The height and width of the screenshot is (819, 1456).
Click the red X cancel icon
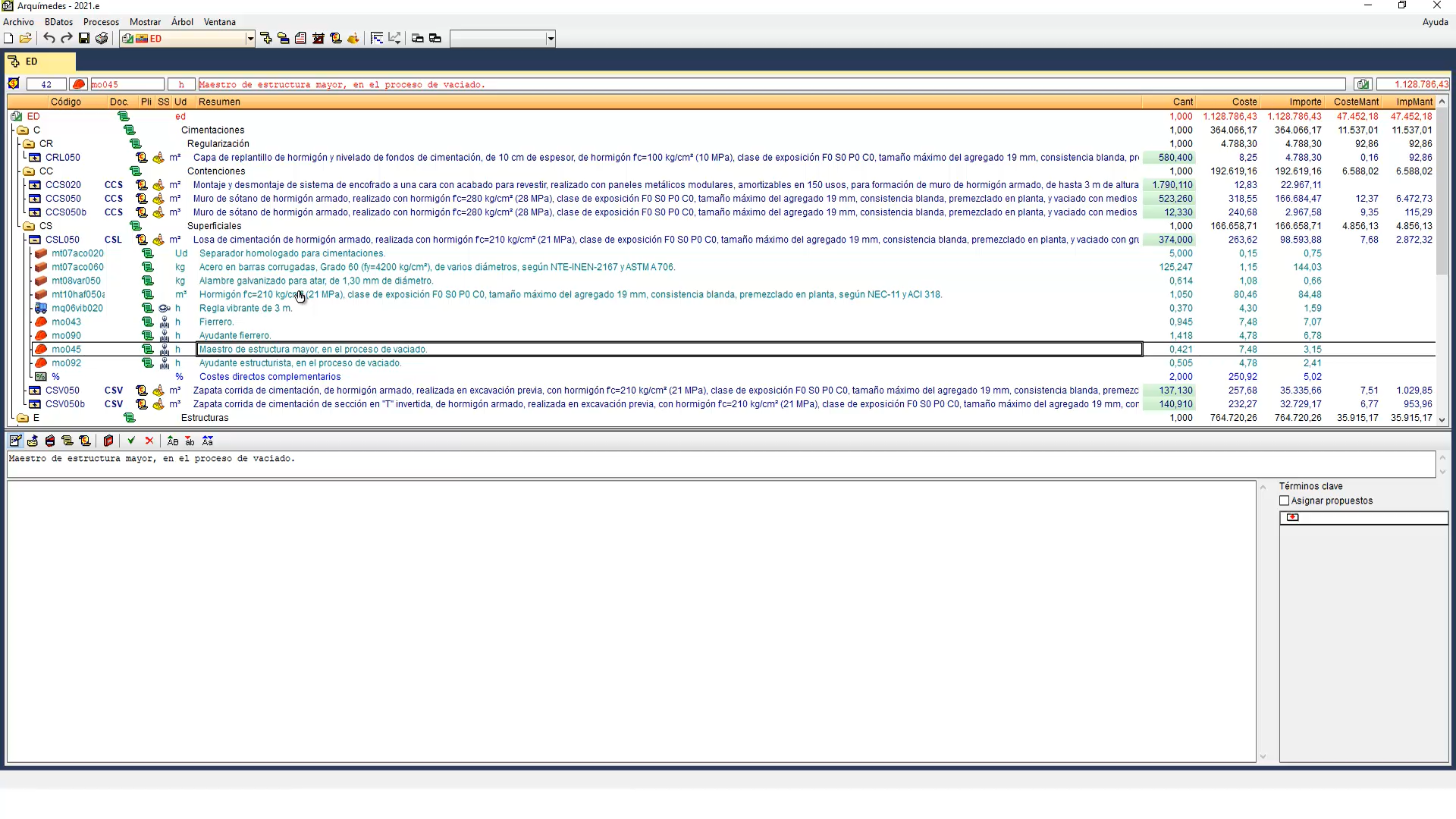[x=149, y=441]
